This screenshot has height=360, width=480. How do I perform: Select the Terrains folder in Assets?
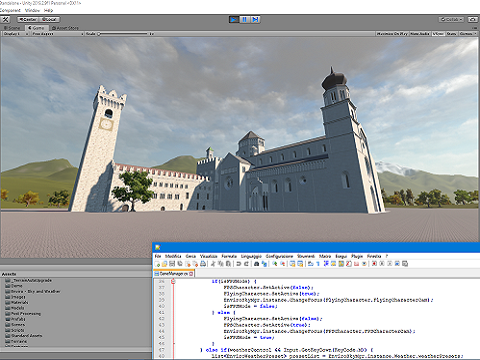click(x=16, y=341)
